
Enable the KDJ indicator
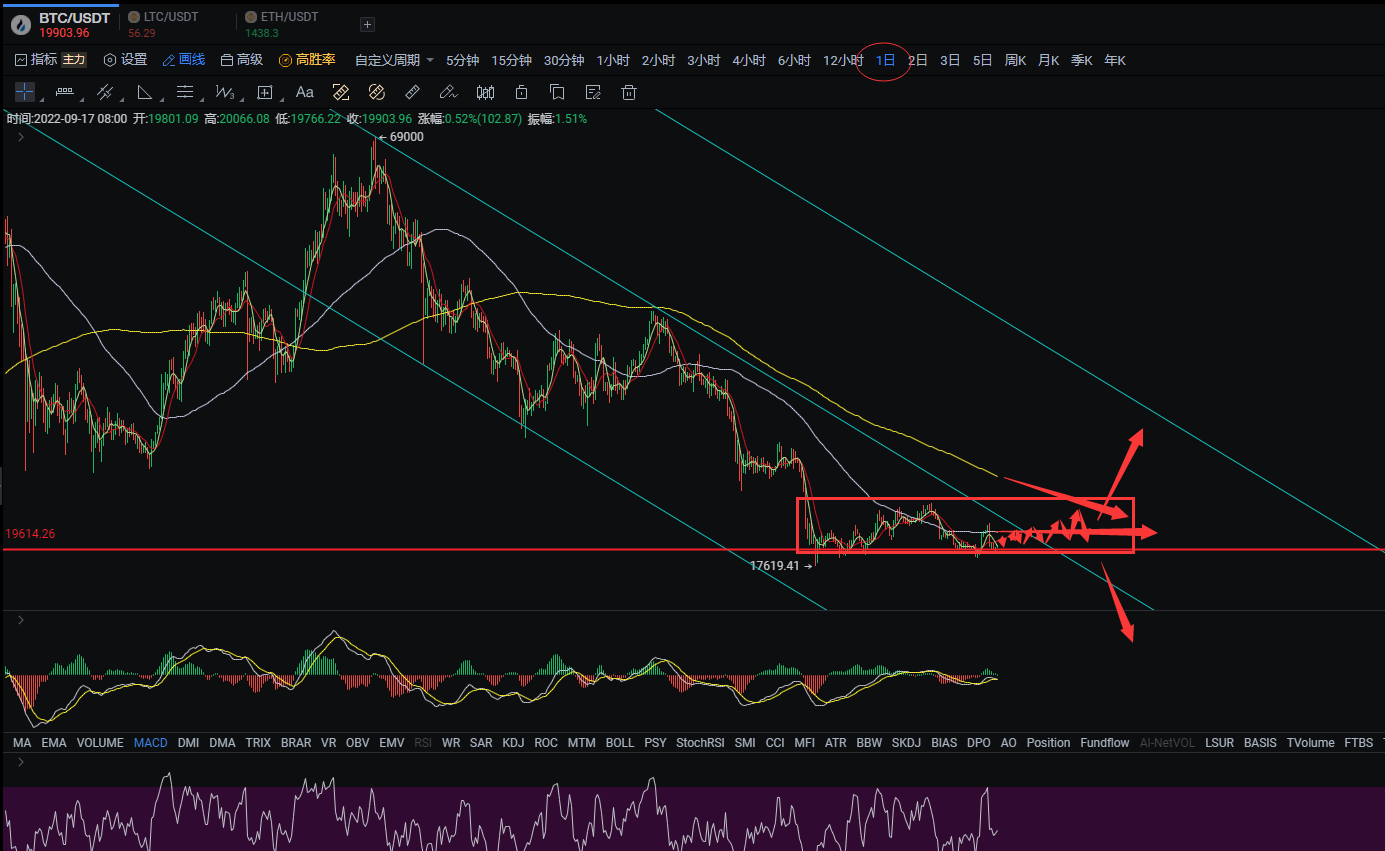click(x=513, y=743)
